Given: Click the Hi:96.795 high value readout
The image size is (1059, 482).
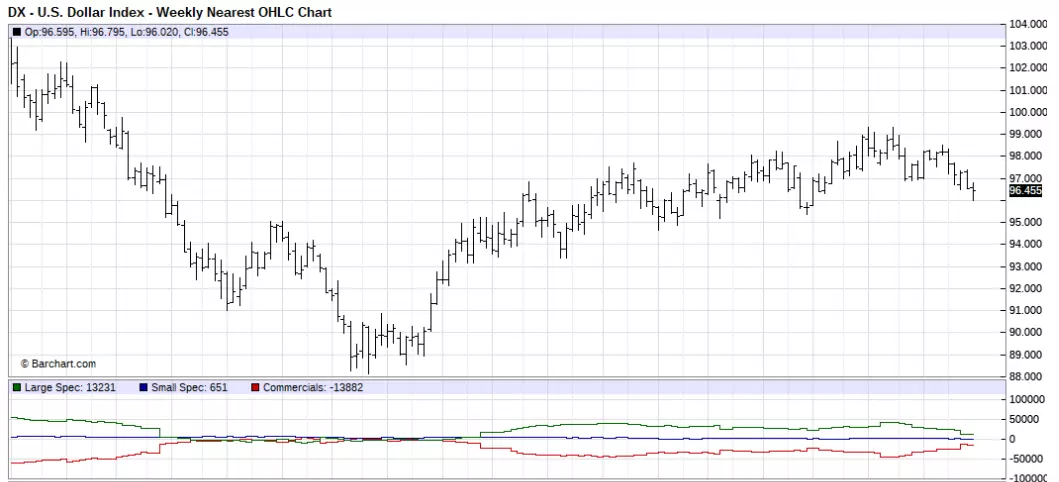Looking at the screenshot, I should point(103,32).
